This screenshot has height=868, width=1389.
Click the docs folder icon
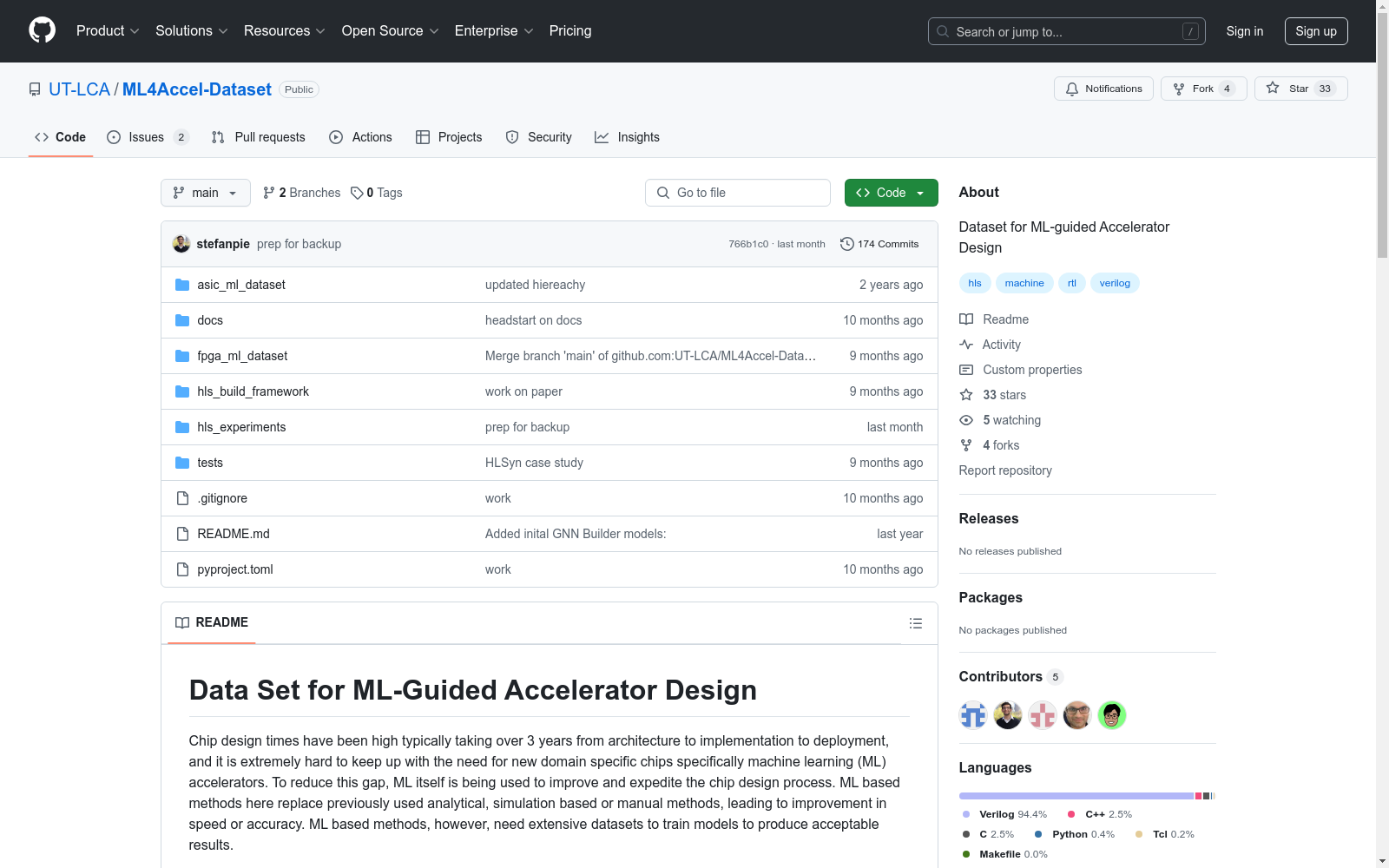point(182,320)
